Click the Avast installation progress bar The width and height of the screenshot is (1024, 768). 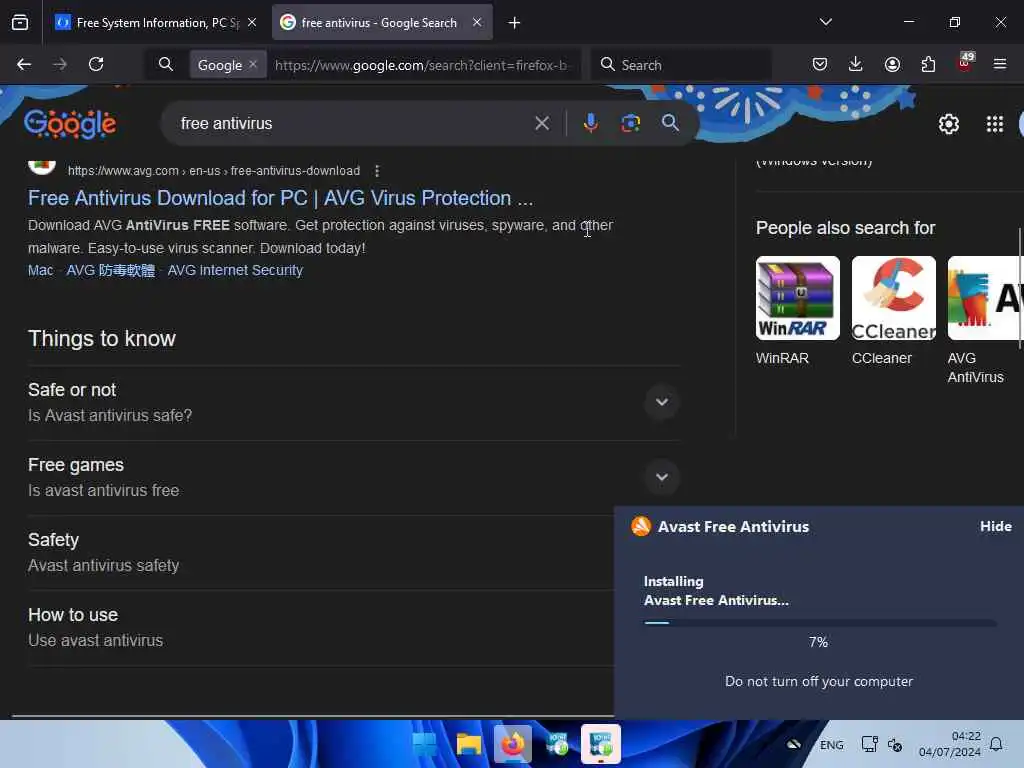click(x=820, y=623)
